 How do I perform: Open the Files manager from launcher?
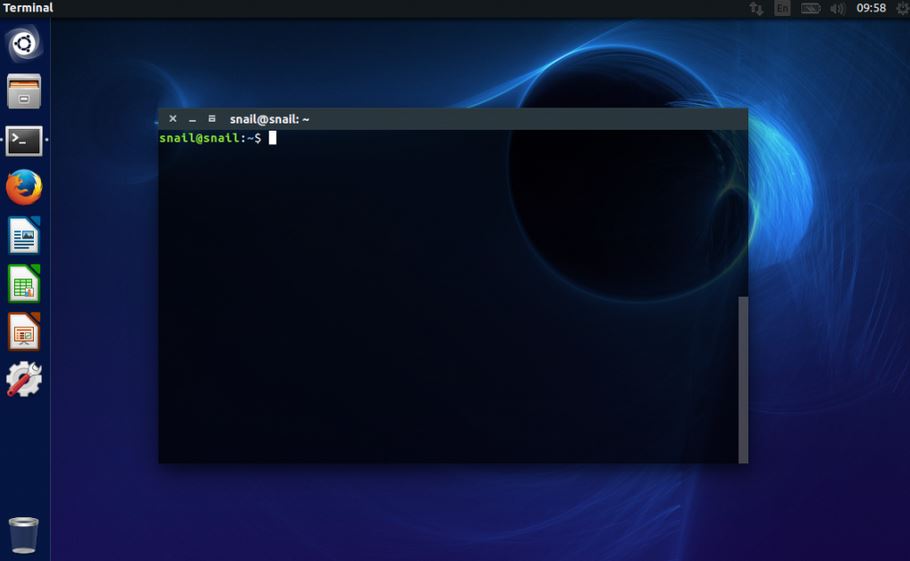[x=24, y=92]
